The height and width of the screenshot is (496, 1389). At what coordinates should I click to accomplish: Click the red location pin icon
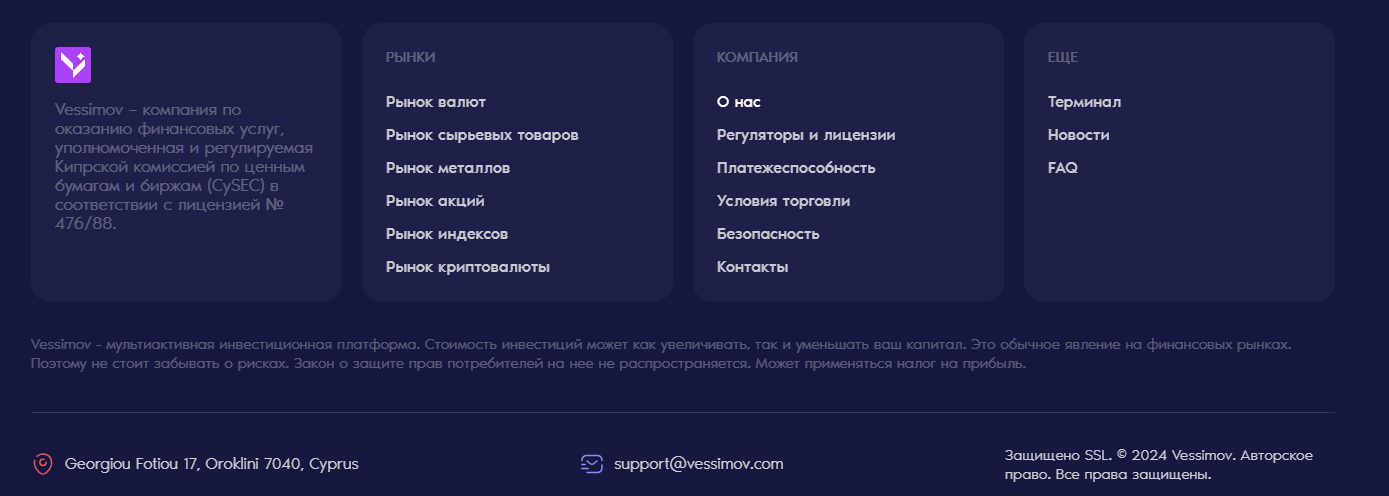tap(42, 464)
